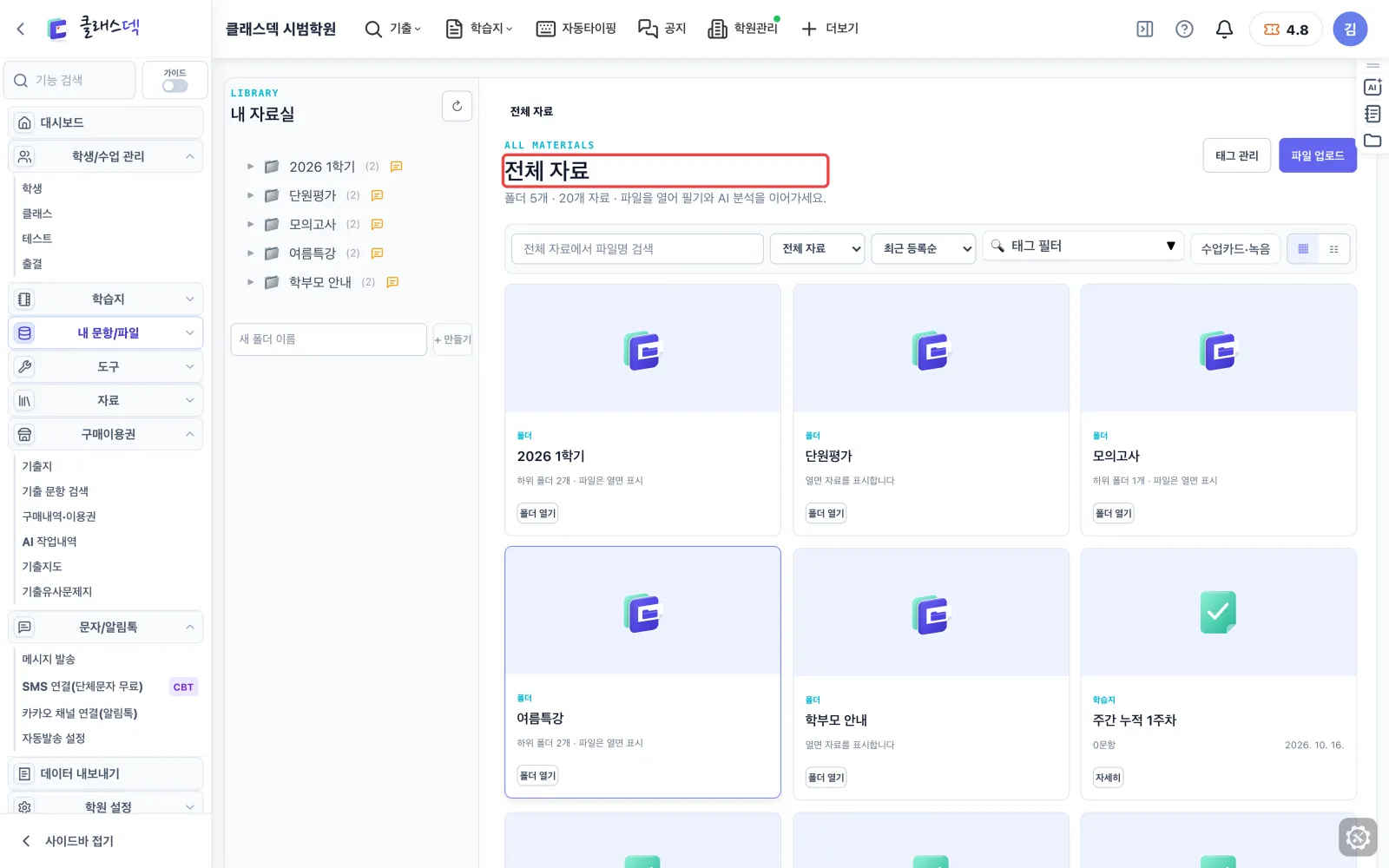The width and height of the screenshot is (1389, 868).
Task: Click the CBT badge next to SMS 연결
Action: point(183,687)
